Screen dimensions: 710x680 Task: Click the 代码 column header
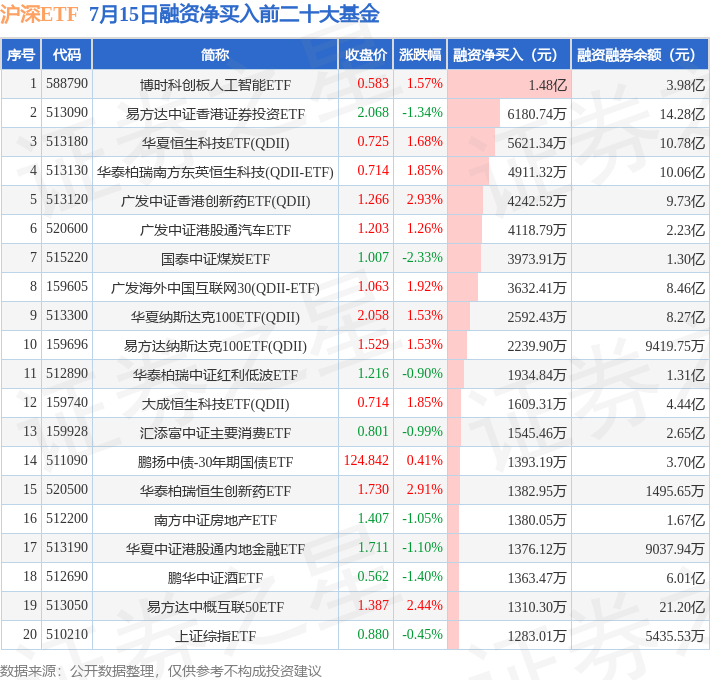pos(67,55)
